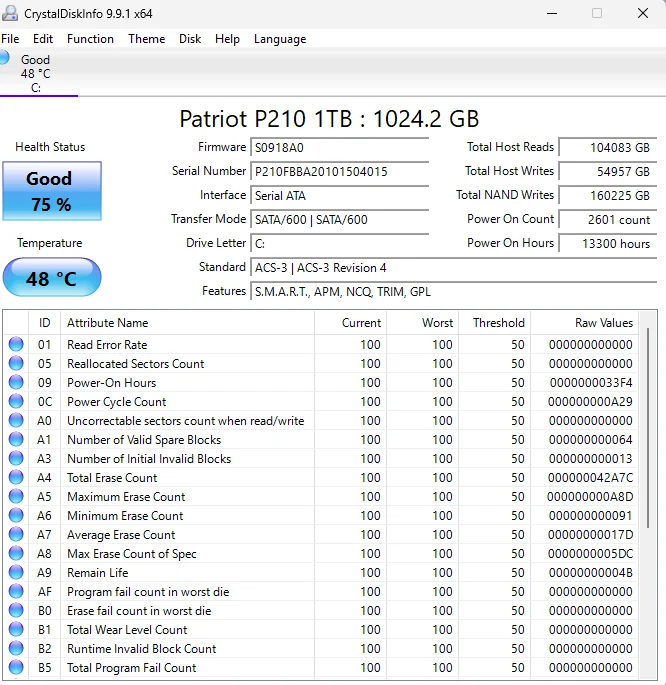Click the Transfer Mode field

(340, 220)
